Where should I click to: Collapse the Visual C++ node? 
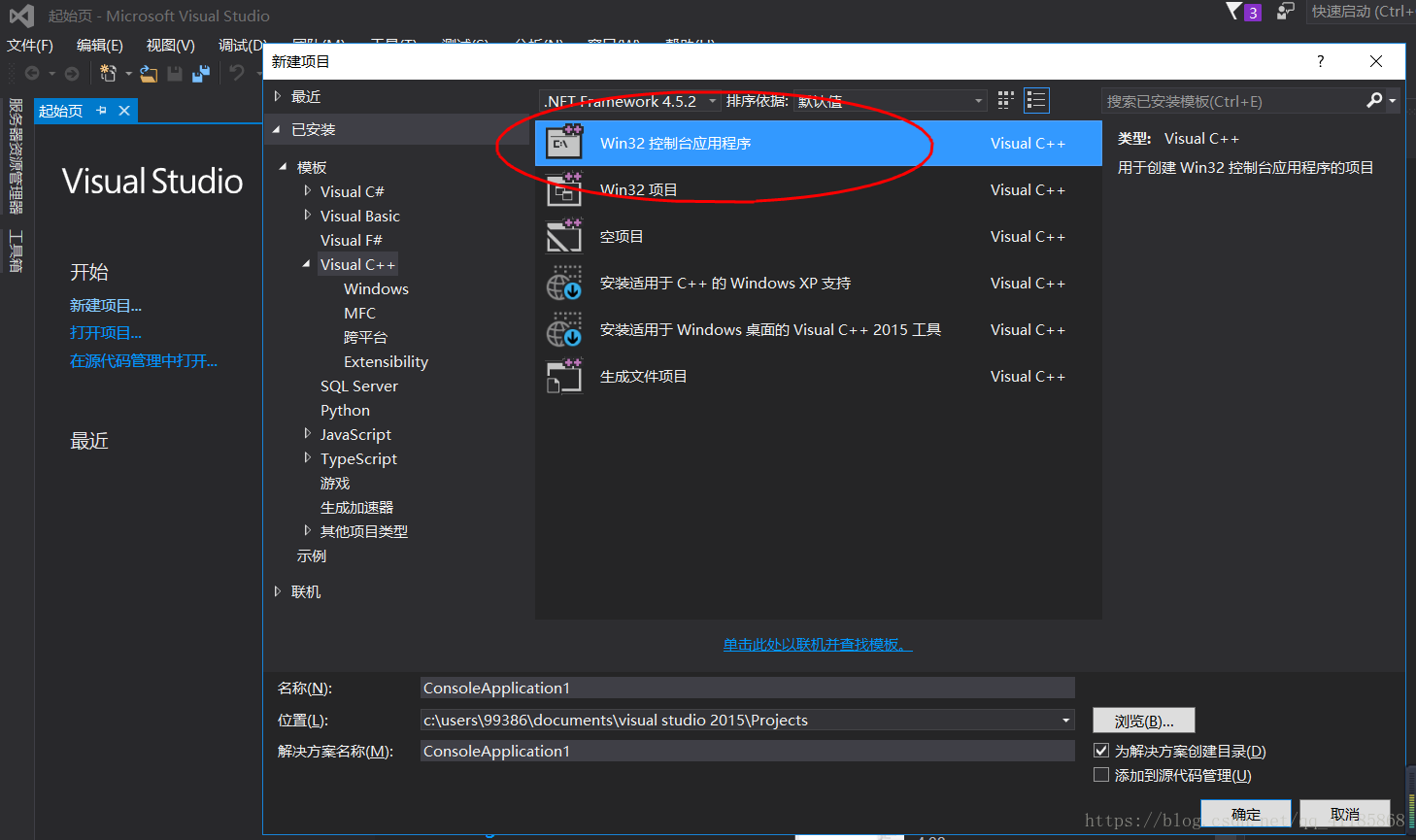click(307, 264)
